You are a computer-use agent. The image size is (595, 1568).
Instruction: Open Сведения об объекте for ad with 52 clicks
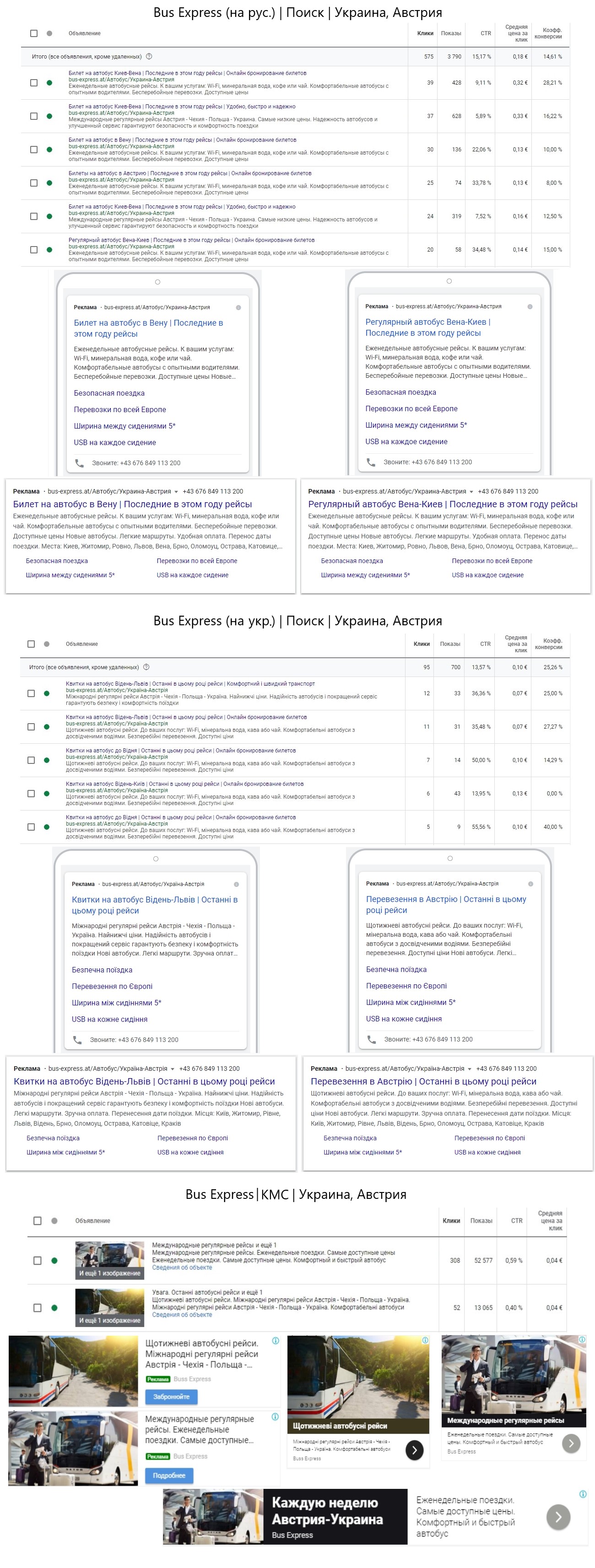pos(182,1315)
